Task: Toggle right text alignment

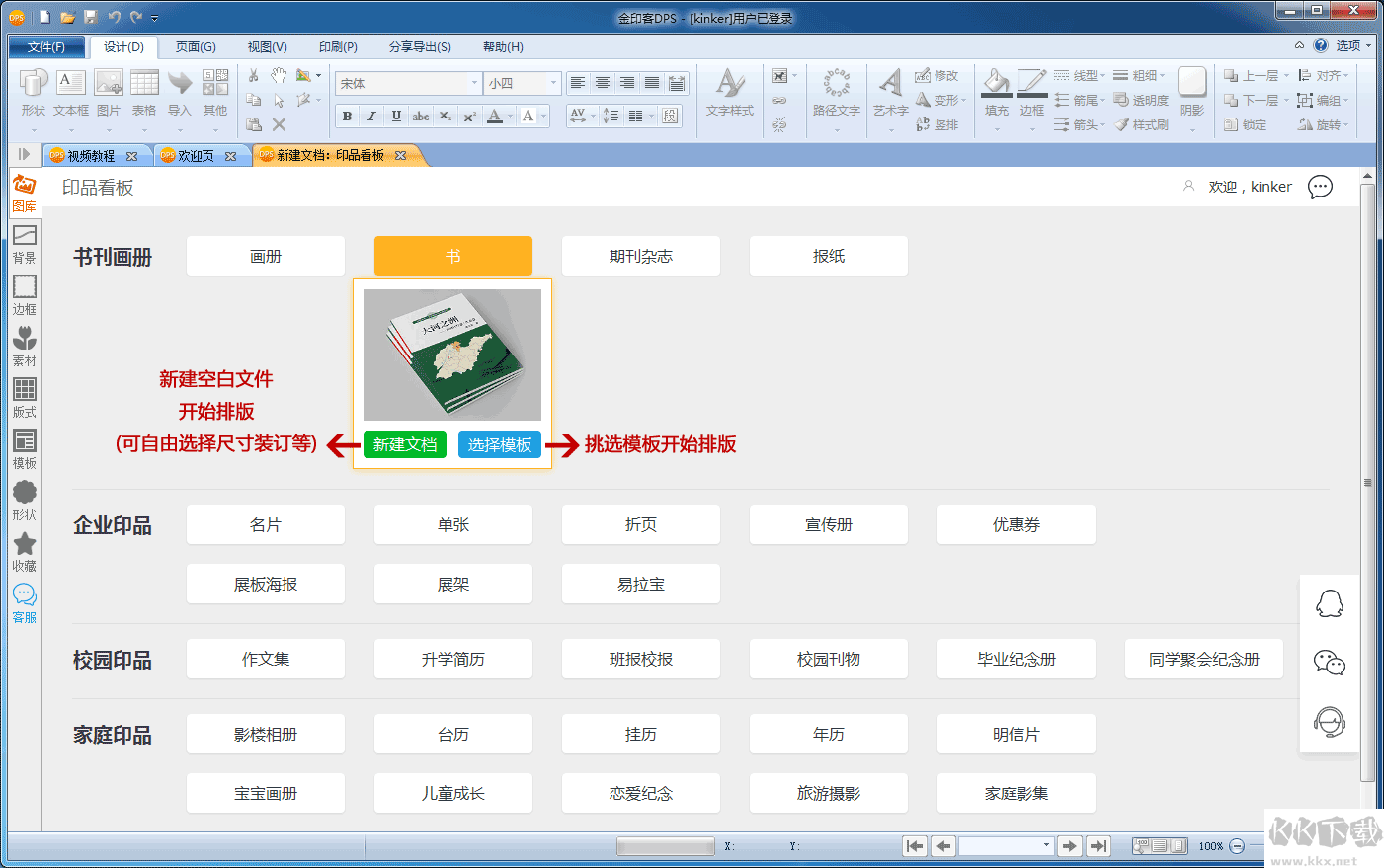Action: click(627, 83)
